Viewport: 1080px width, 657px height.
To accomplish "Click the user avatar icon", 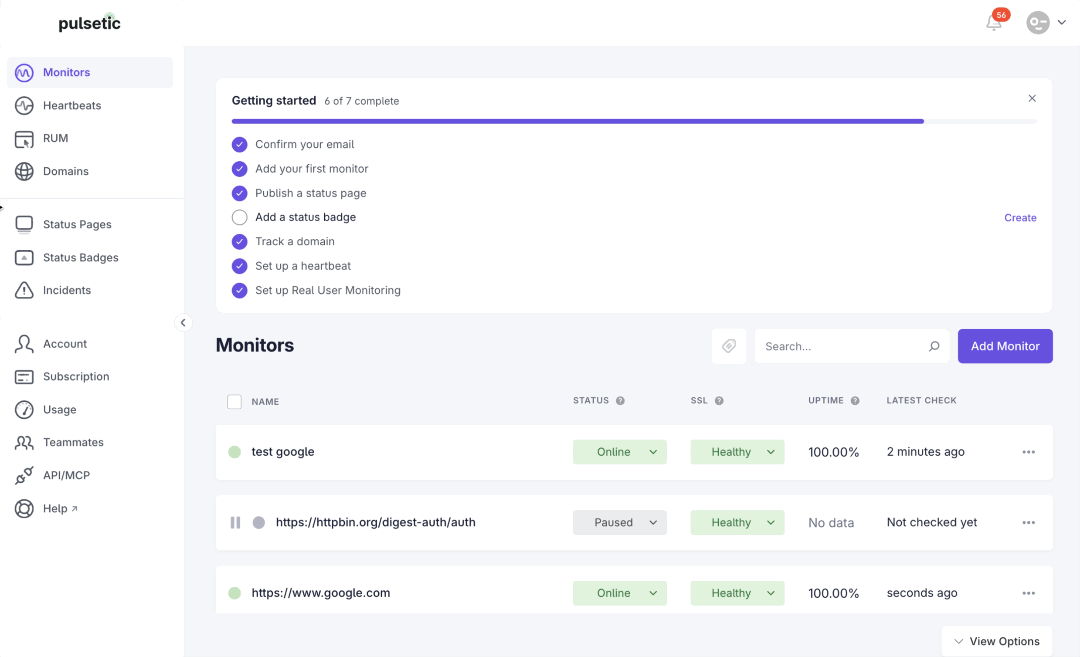I will (1037, 23).
